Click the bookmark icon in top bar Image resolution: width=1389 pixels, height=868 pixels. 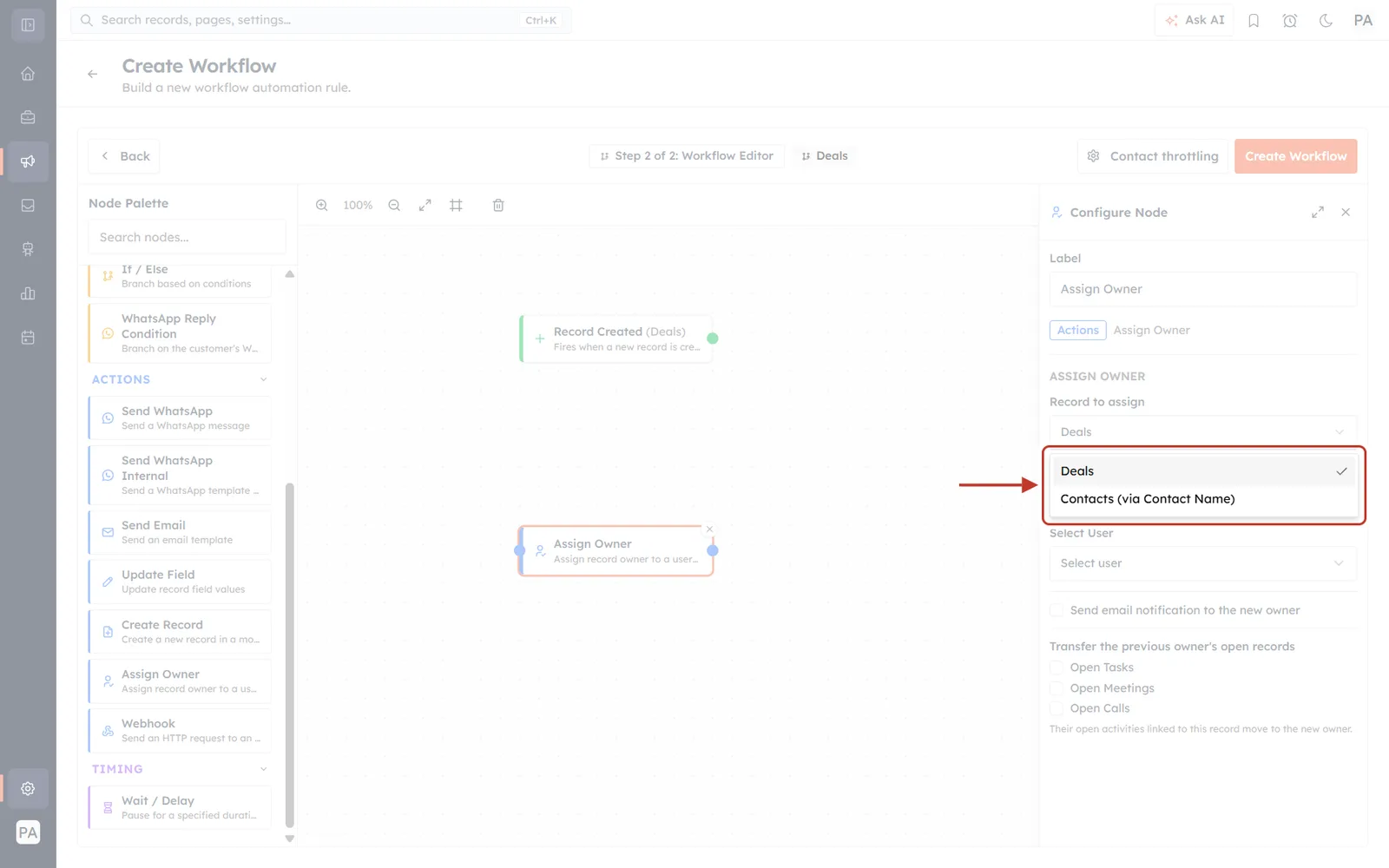[1254, 21]
